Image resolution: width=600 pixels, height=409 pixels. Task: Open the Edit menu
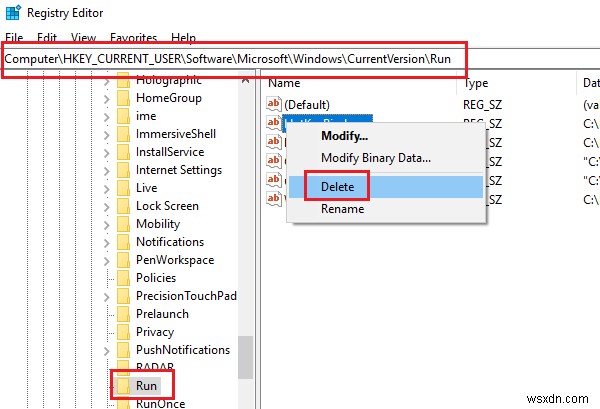pos(47,37)
